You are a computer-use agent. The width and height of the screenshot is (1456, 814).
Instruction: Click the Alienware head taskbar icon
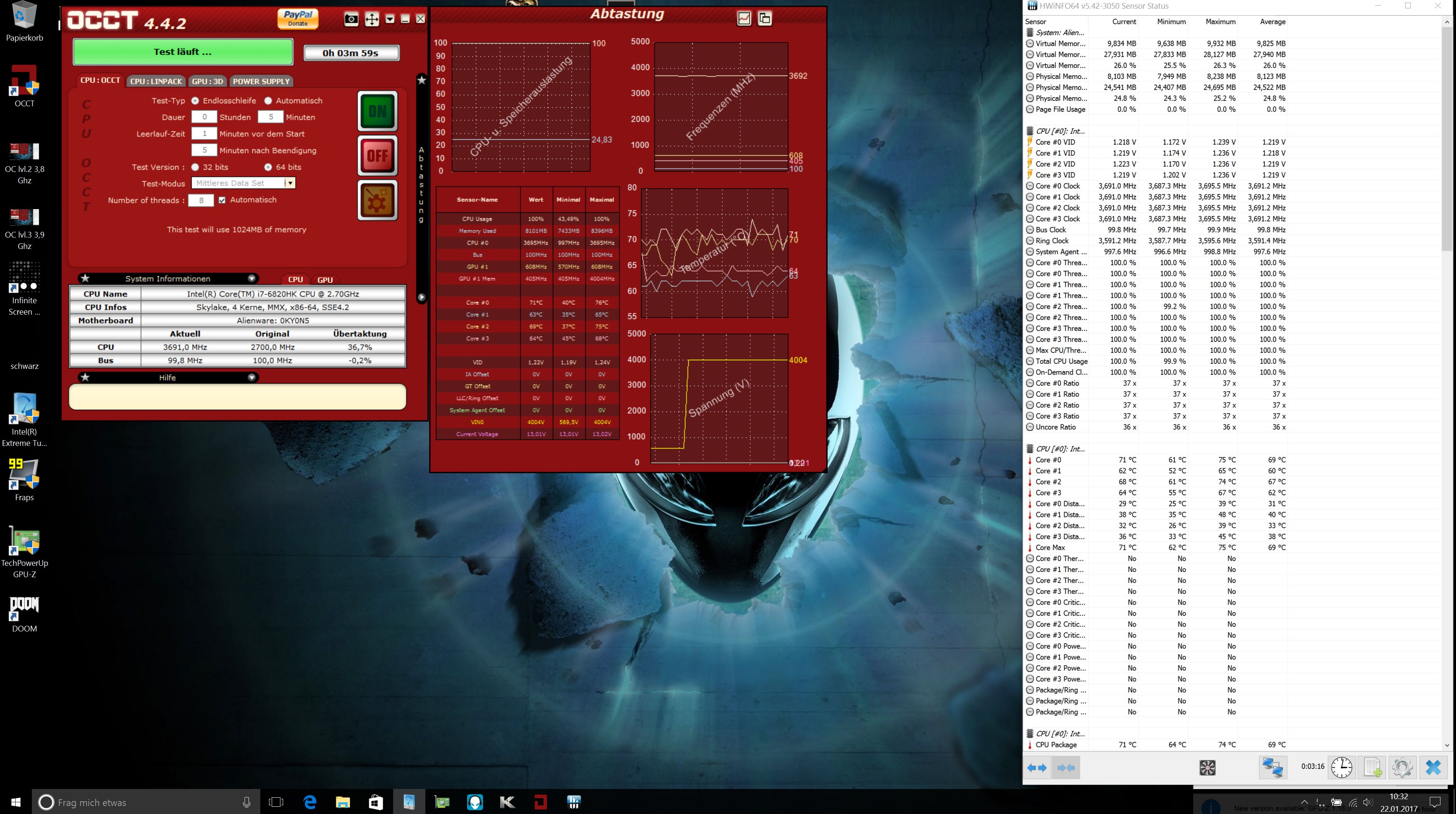coord(475,801)
